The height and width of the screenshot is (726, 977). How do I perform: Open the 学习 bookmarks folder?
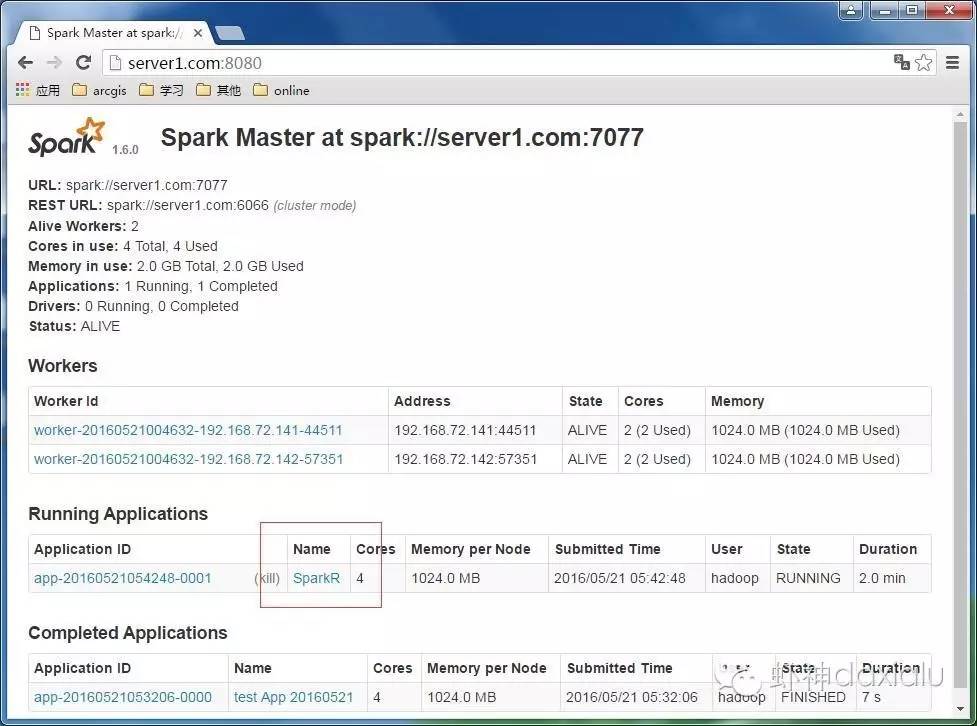pos(161,90)
